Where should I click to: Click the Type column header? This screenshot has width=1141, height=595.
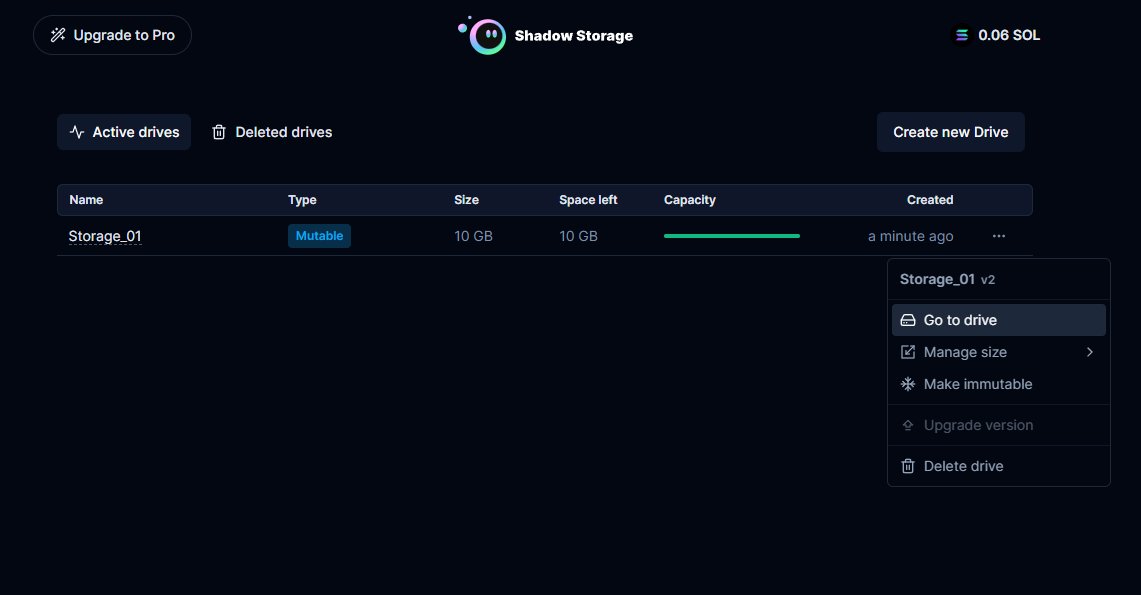click(x=302, y=200)
